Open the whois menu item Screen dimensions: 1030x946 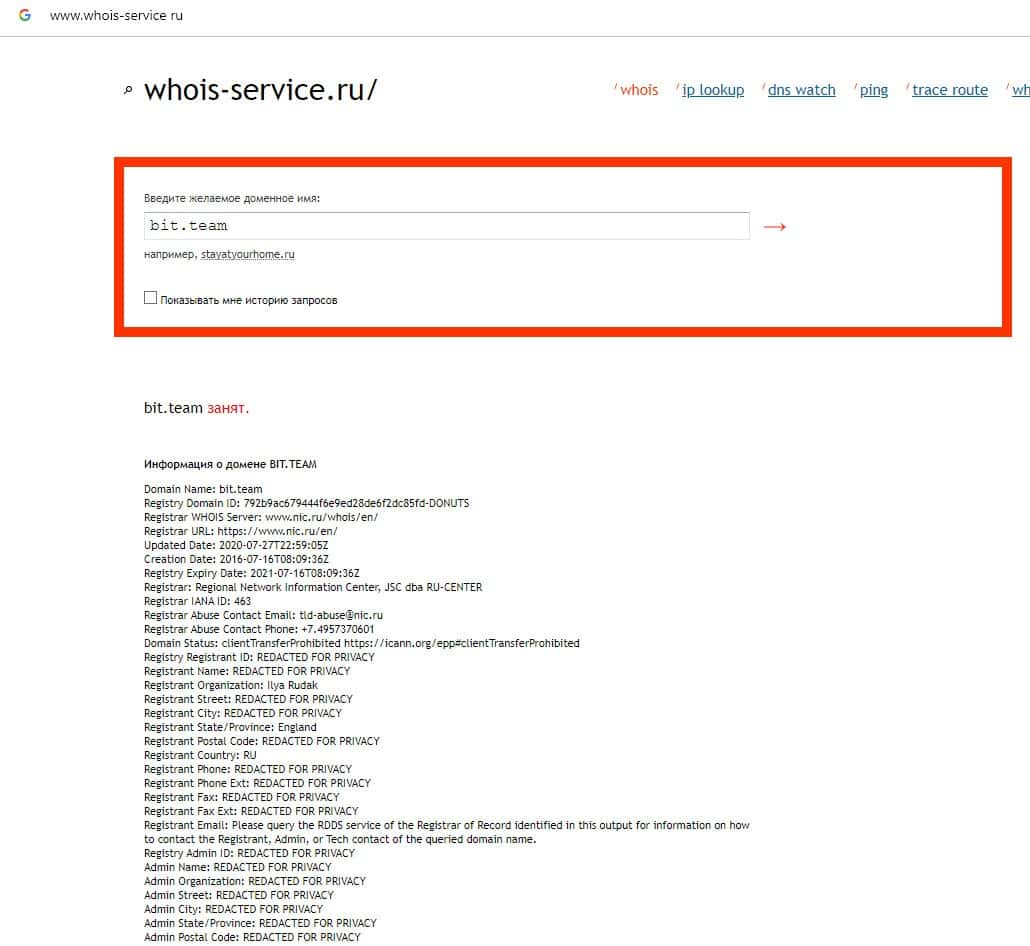coord(638,90)
